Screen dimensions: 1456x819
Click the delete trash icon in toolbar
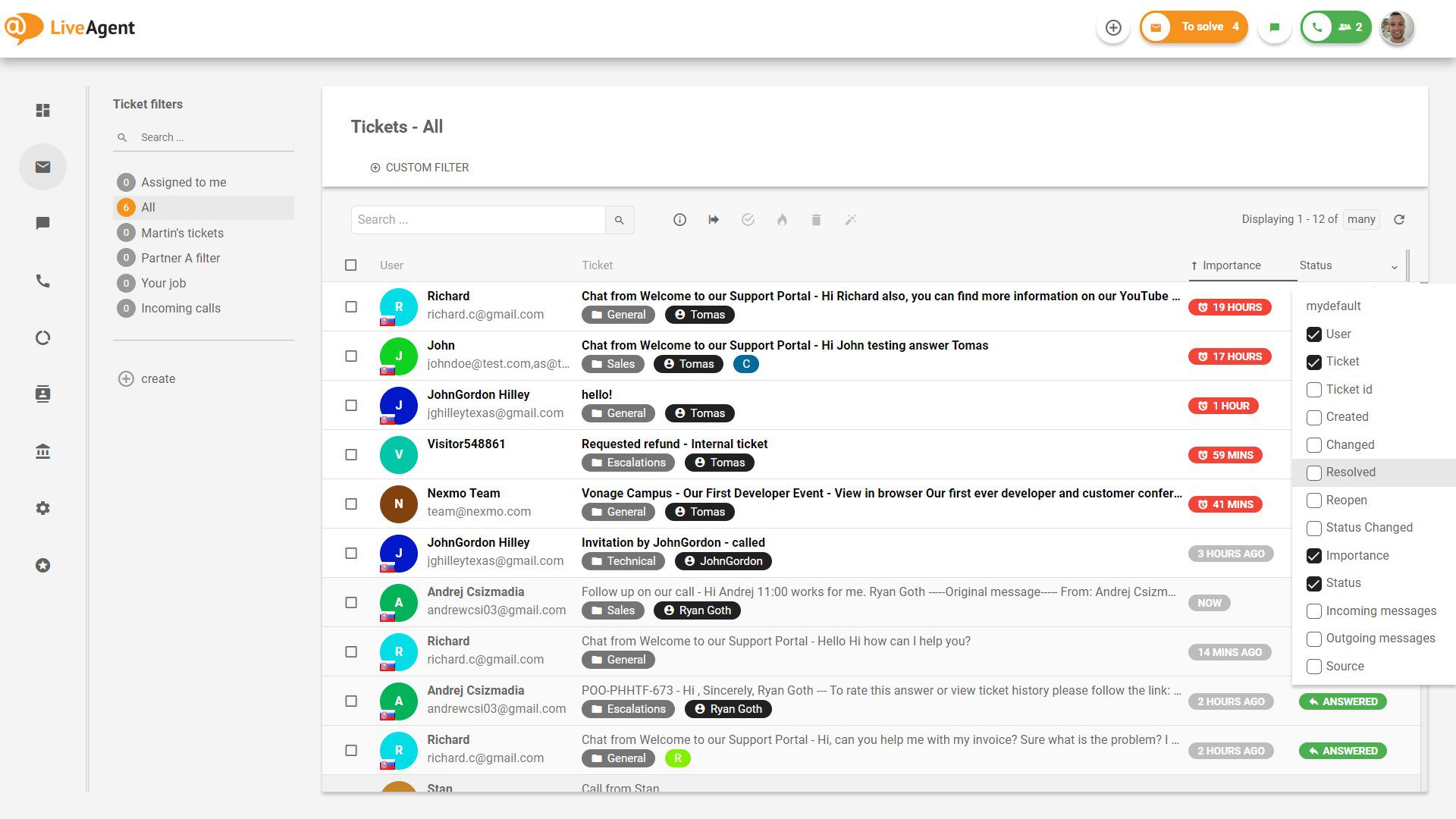(x=816, y=220)
